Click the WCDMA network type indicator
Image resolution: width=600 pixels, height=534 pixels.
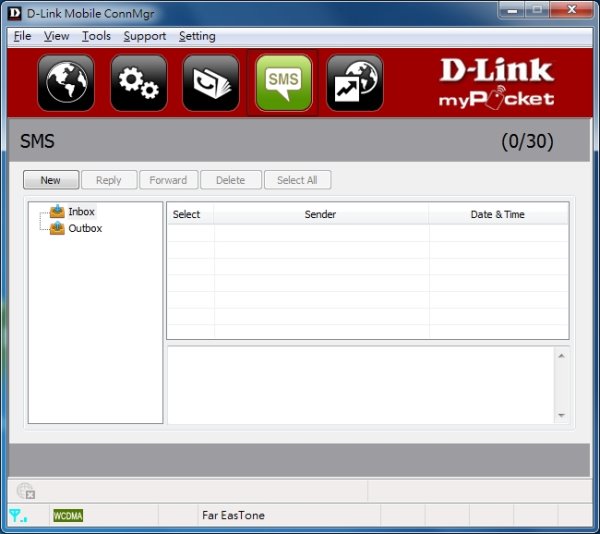[x=68, y=516]
